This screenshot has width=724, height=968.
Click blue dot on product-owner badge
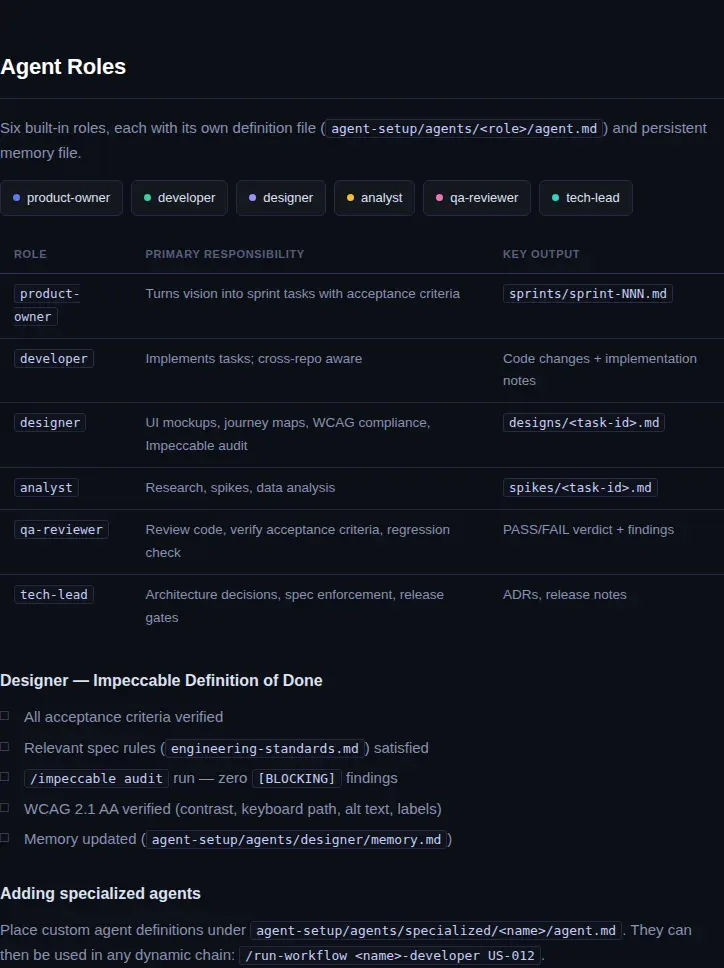(17, 198)
